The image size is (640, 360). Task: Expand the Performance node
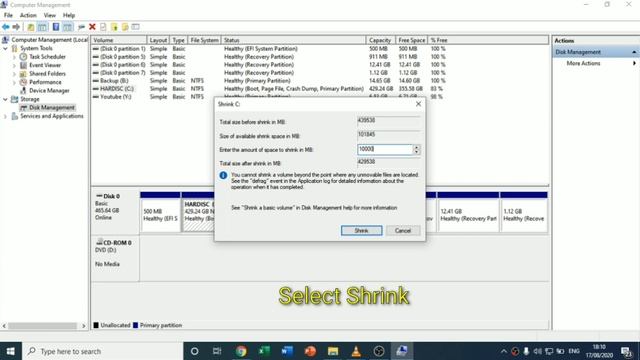coord(15,82)
